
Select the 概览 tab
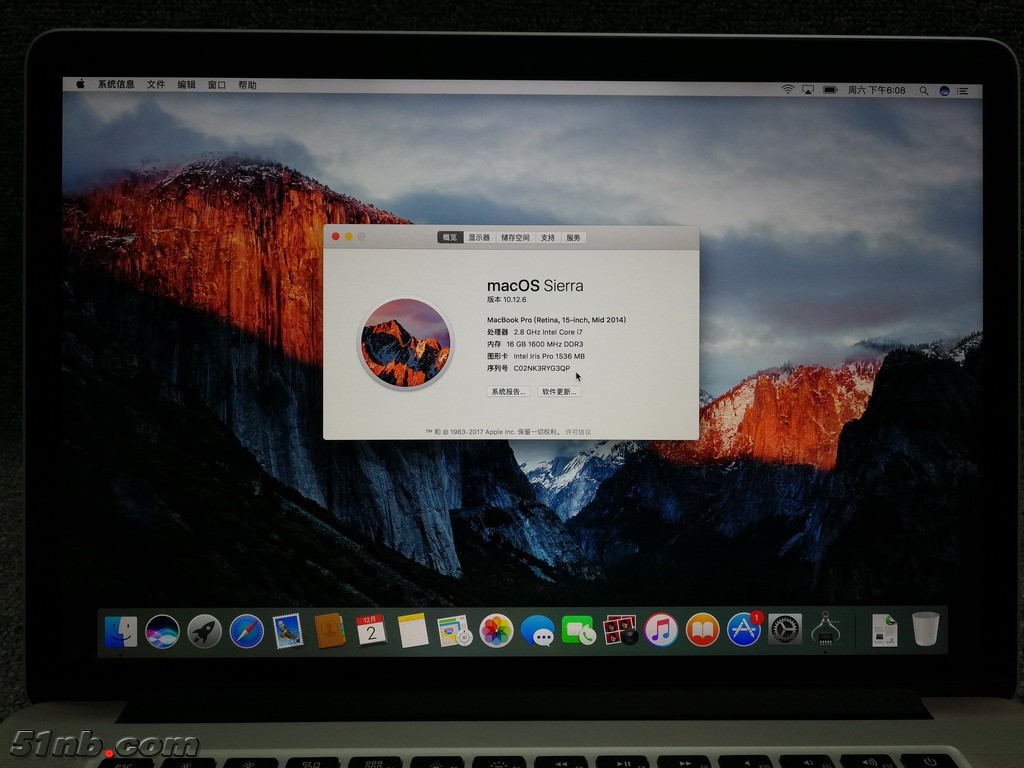450,238
